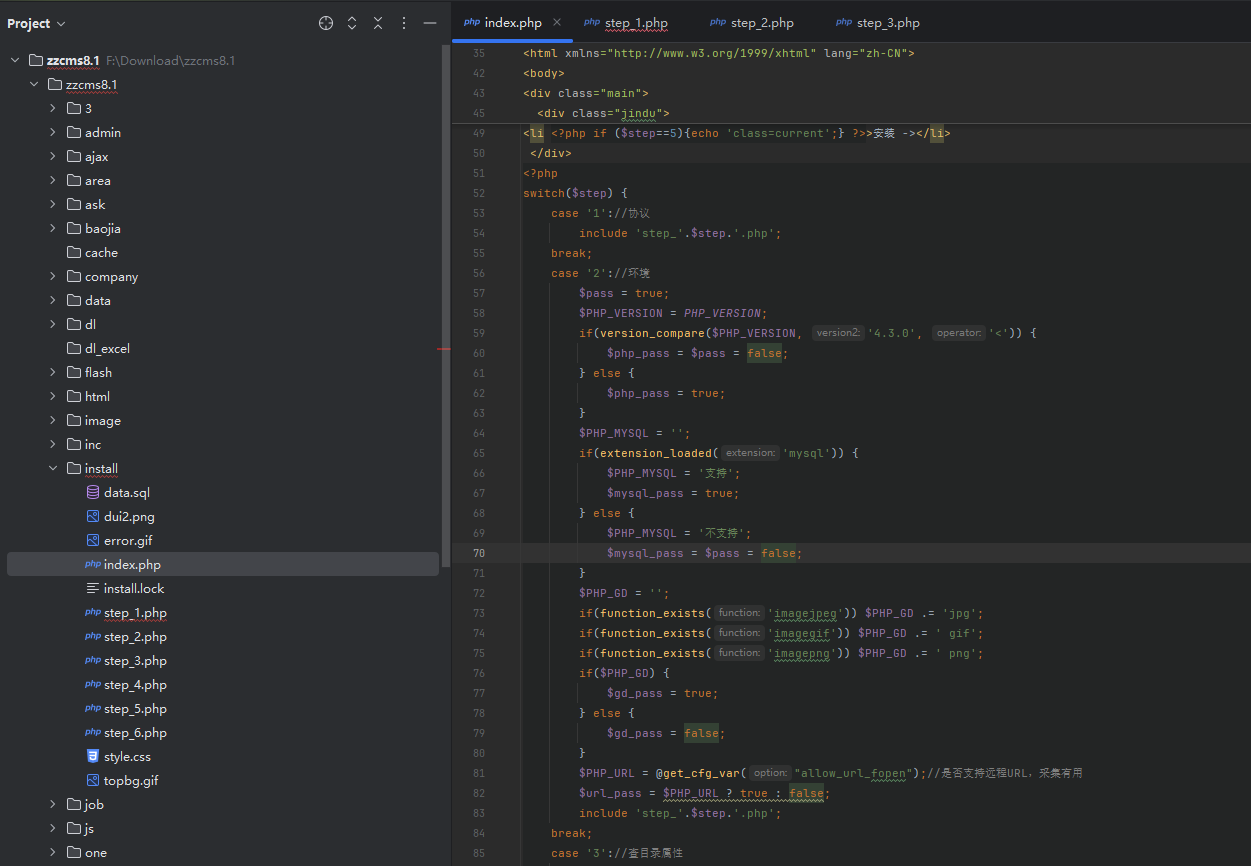Close the index.php editor tab
Image resolution: width=1251 pixels, height=866 pixels.
557,22
